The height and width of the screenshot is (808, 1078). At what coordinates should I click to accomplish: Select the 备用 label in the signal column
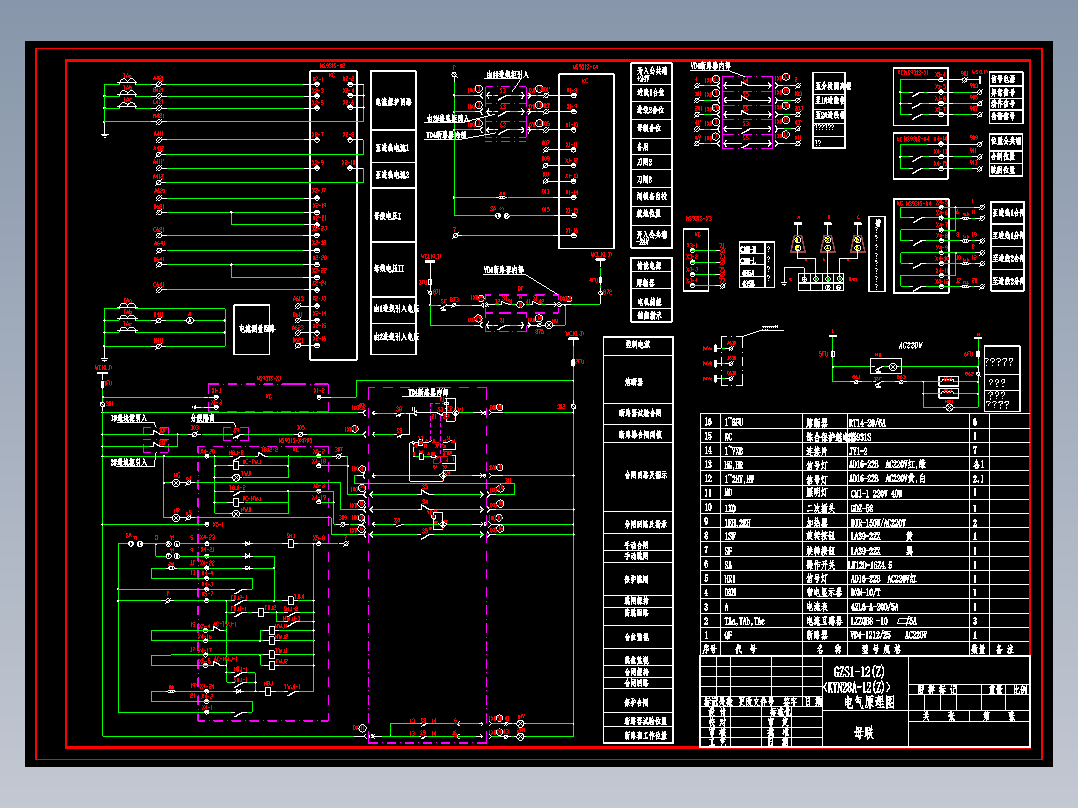[643, 146]
